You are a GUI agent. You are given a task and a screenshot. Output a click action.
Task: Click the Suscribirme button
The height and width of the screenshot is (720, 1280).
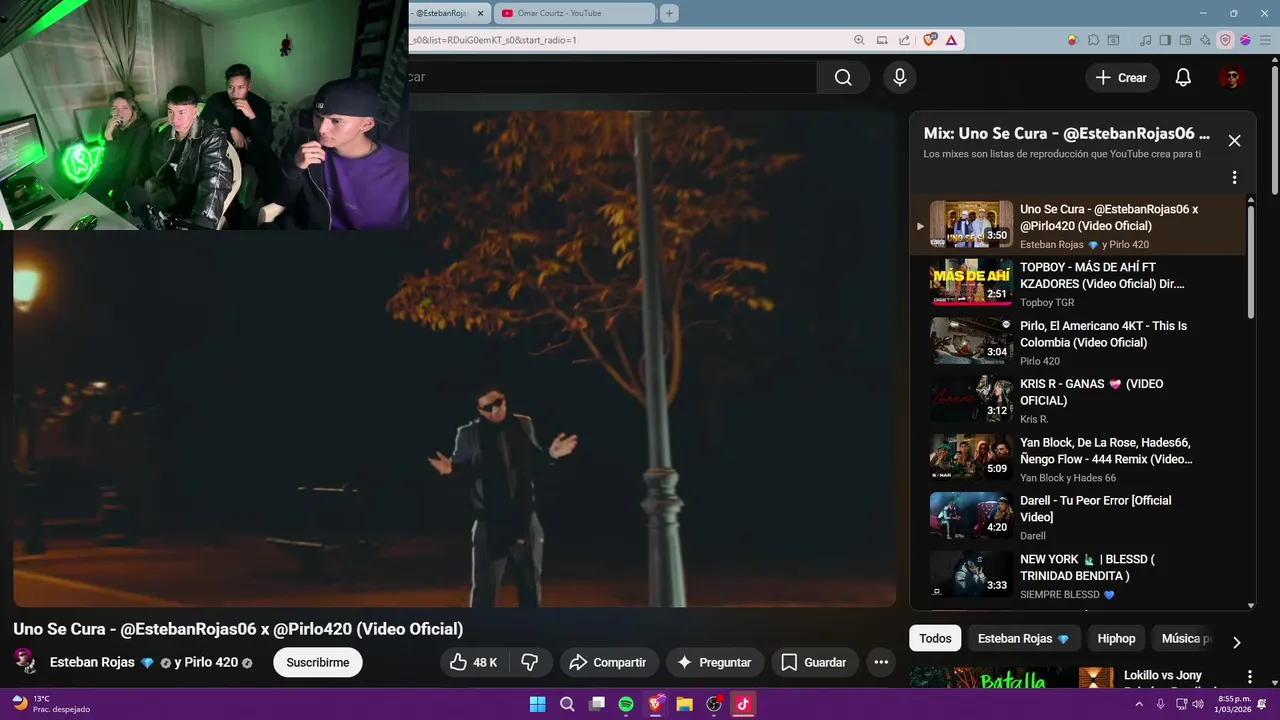[x=318, y=662]
